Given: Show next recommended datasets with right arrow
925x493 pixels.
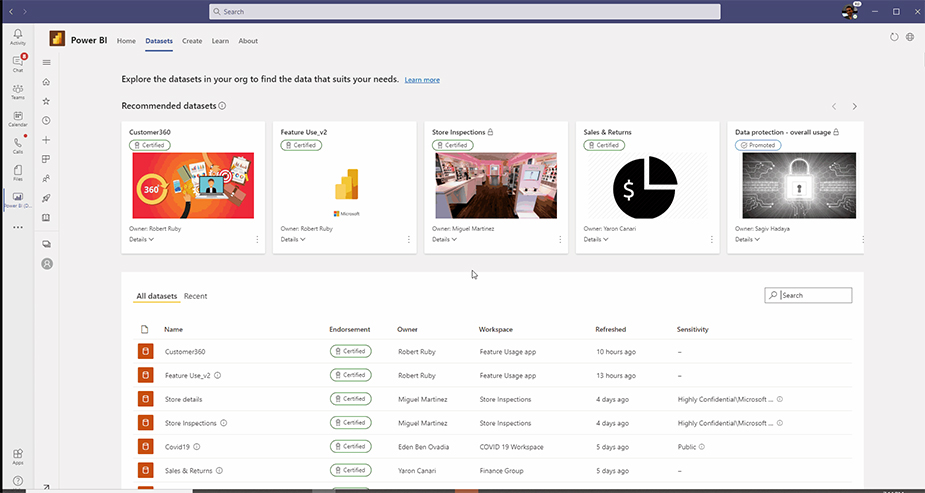Looking at the screenshot, I should click(x=854, y=107).
